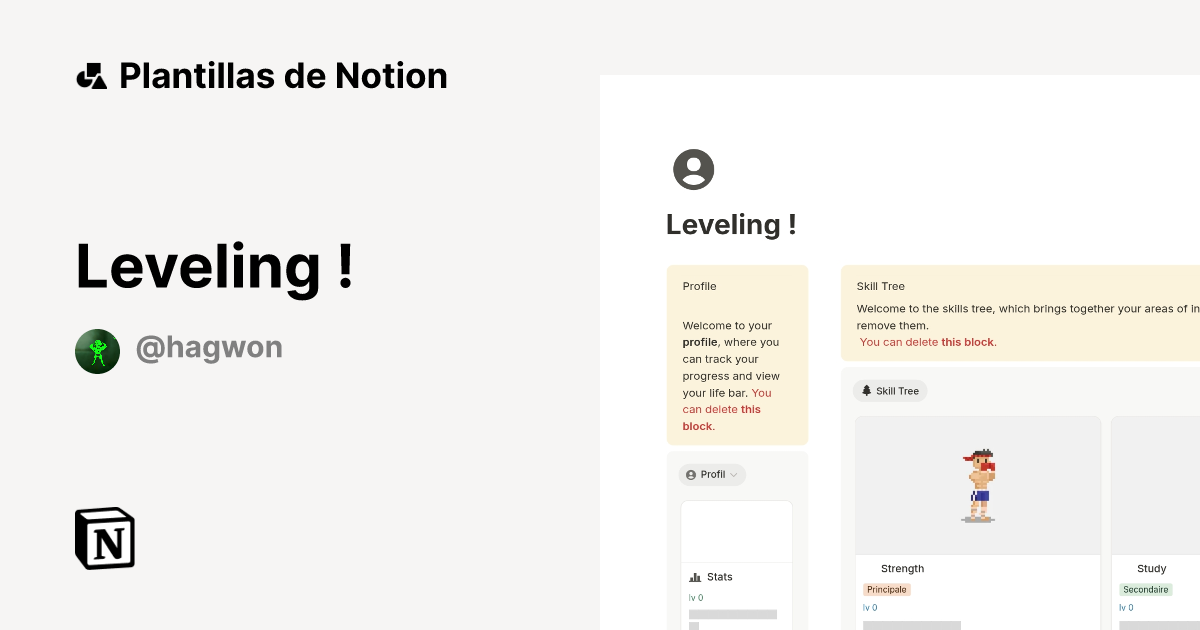Click the Plantillas de Notion puzzle logo
The width and height of the screenshot is (1200, 630).
(92, 75)
